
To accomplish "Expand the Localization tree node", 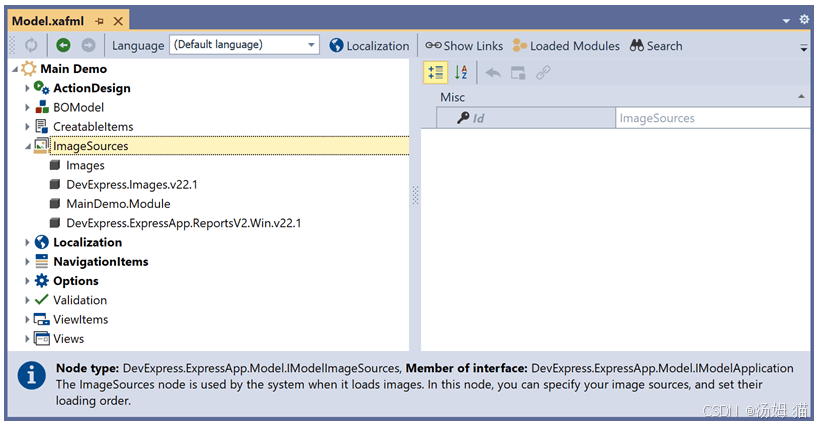I will pyautogui.click(x=27, y=242).
